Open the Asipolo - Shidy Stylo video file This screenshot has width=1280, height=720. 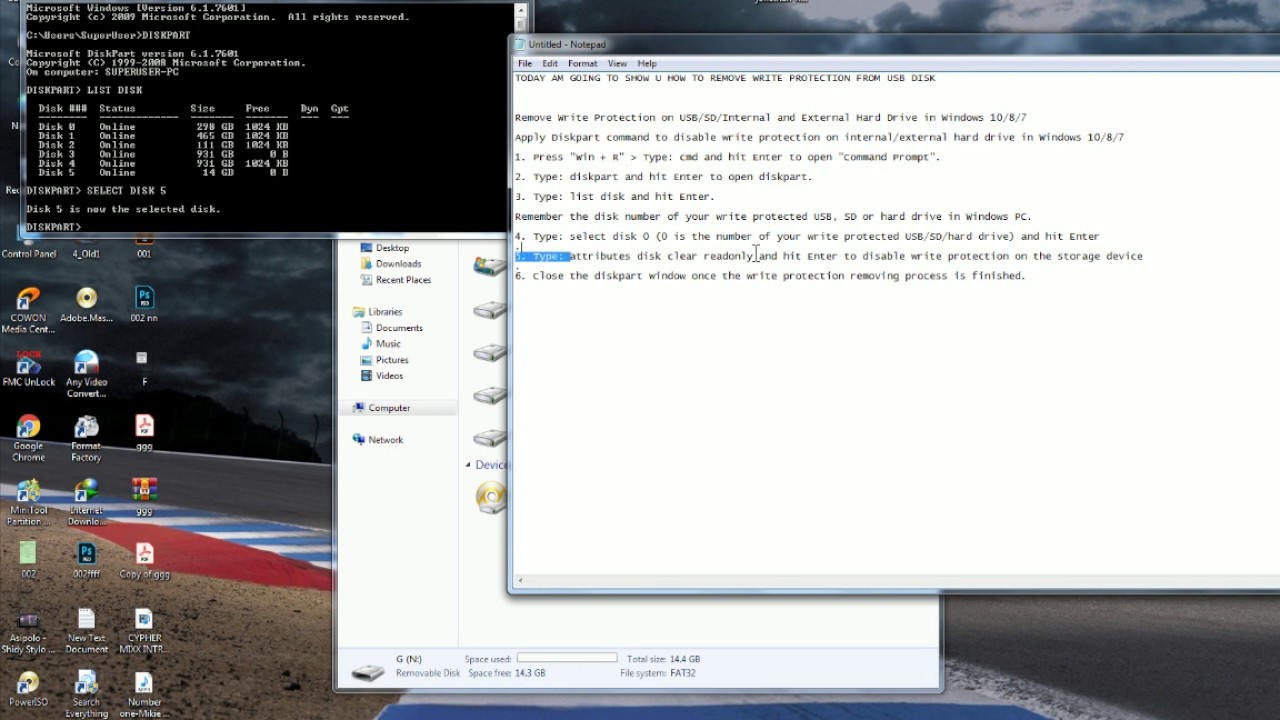28,631
